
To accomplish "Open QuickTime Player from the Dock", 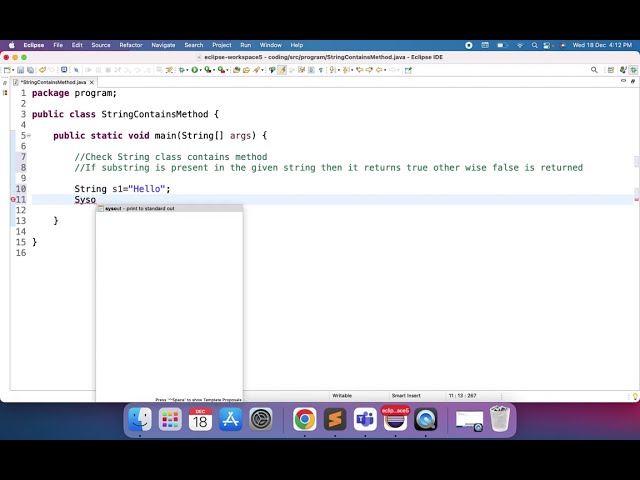I will (425, 419).
